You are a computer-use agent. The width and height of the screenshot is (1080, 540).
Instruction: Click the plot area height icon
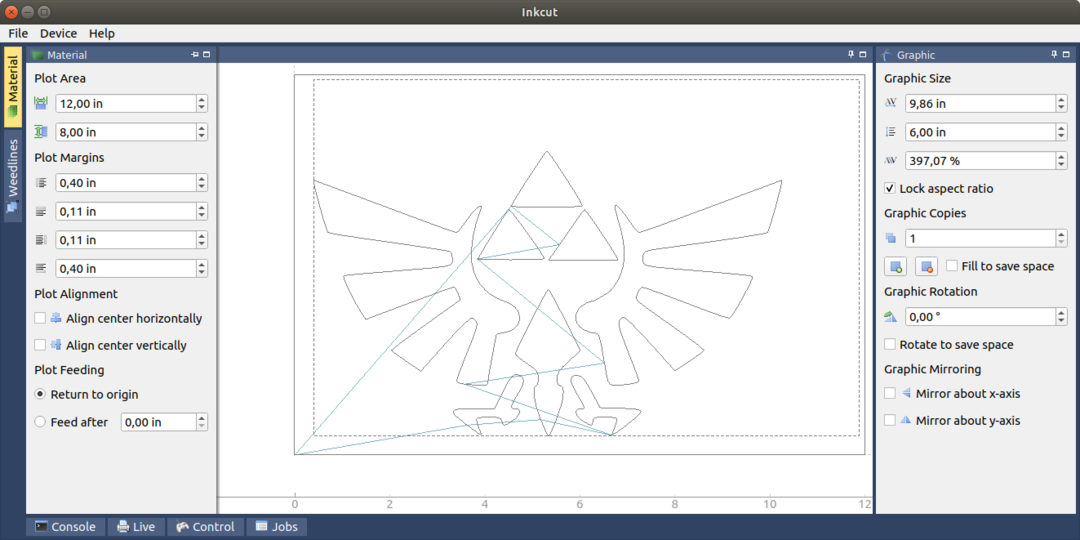point(41,132)
